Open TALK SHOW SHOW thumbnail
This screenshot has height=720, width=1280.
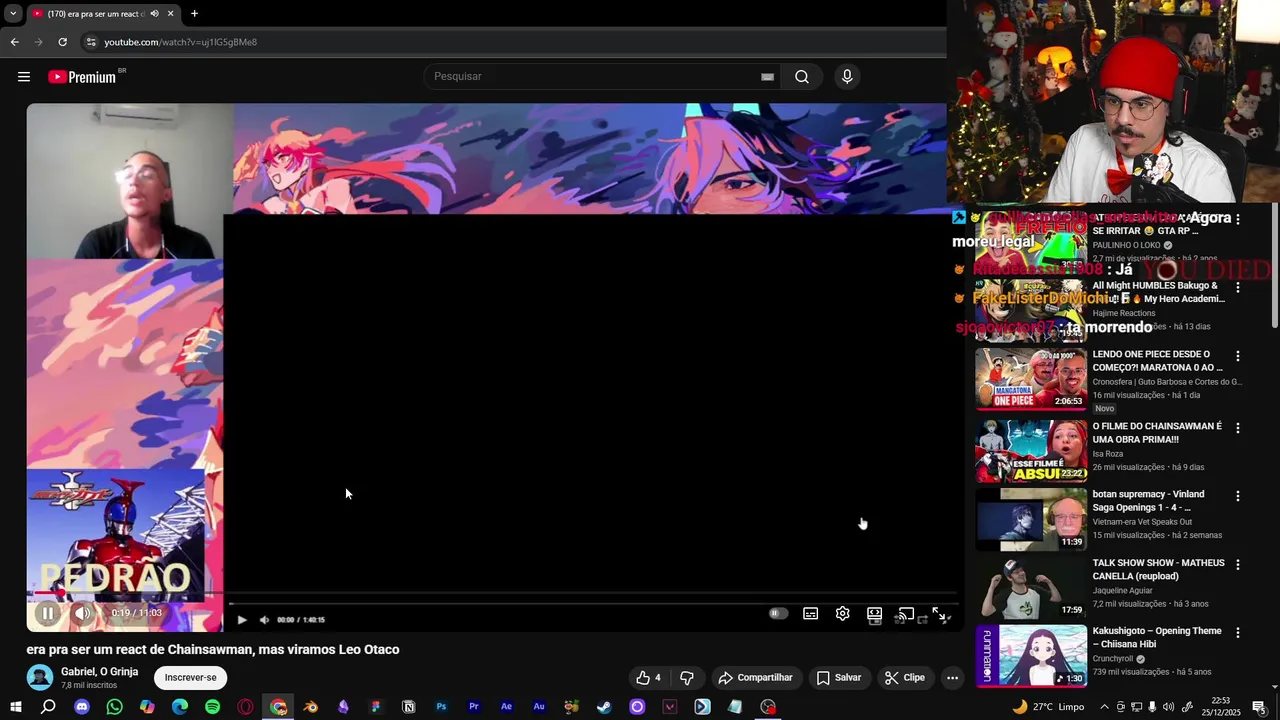[x=1031, y=588]
